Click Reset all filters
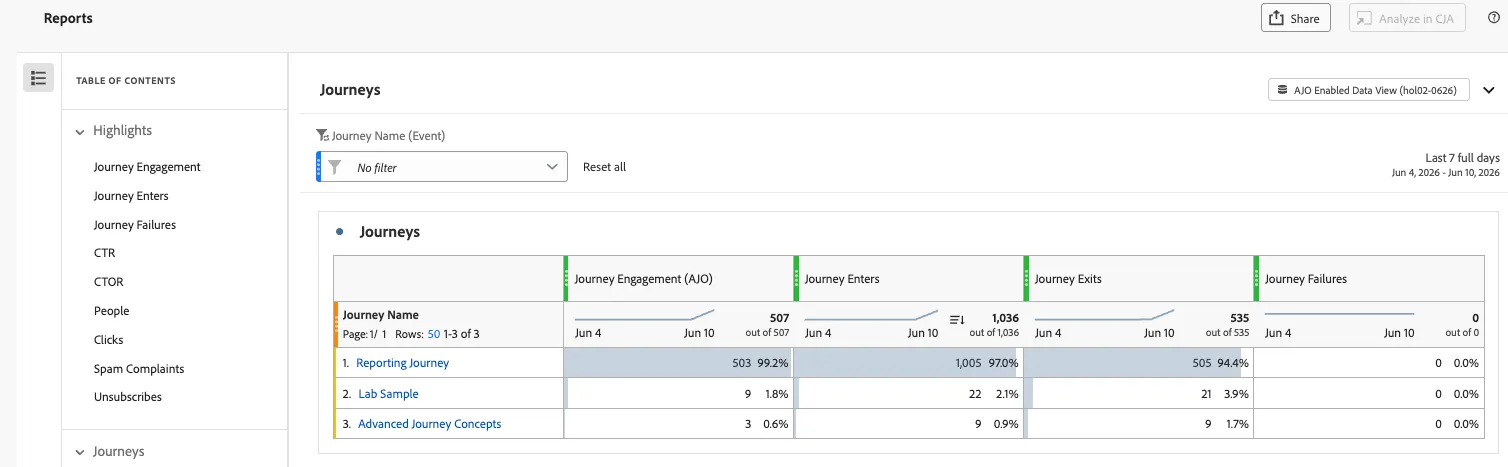 604,167
